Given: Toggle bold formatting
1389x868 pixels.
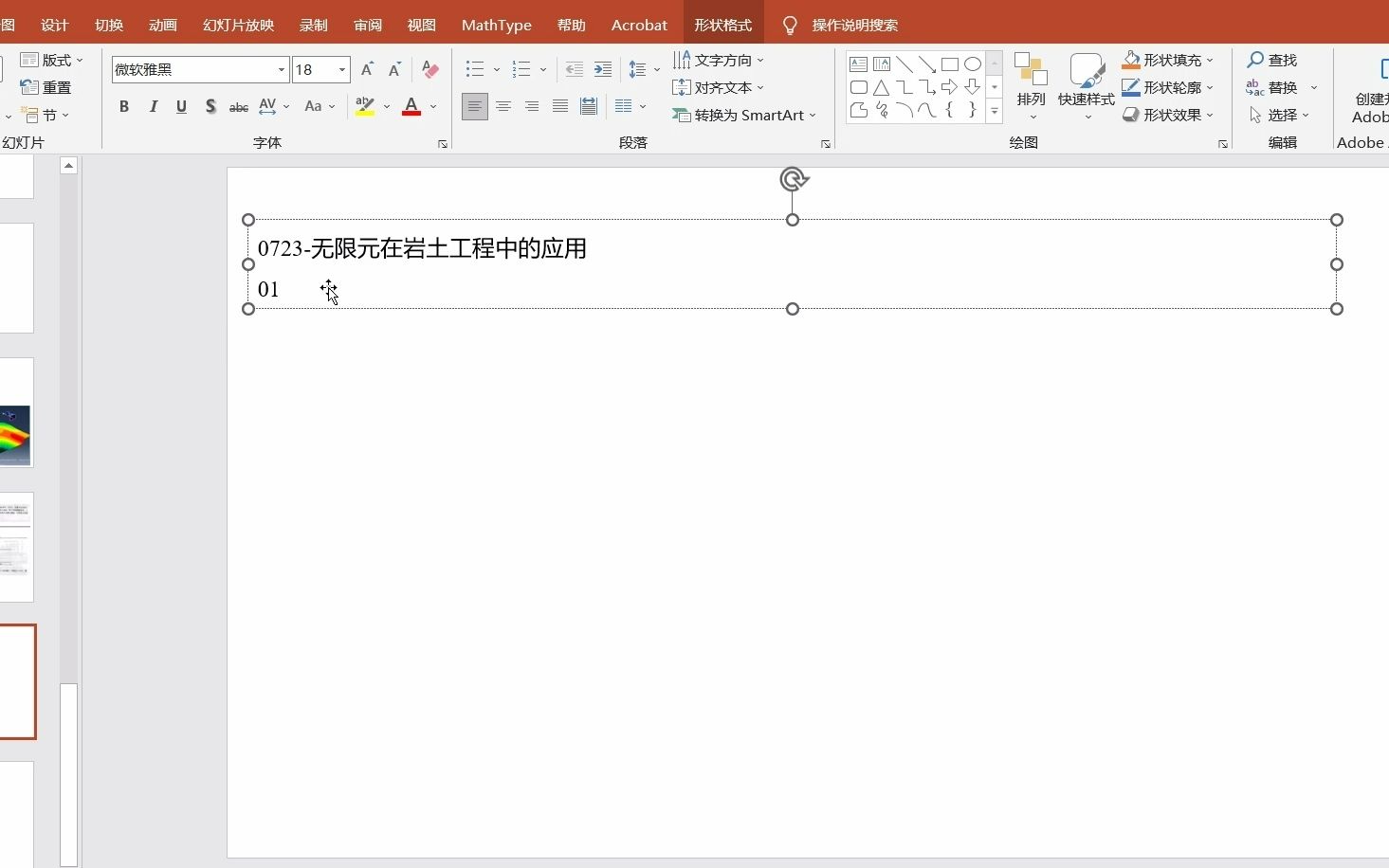Looking at the screenshot, I should (123, 106).
